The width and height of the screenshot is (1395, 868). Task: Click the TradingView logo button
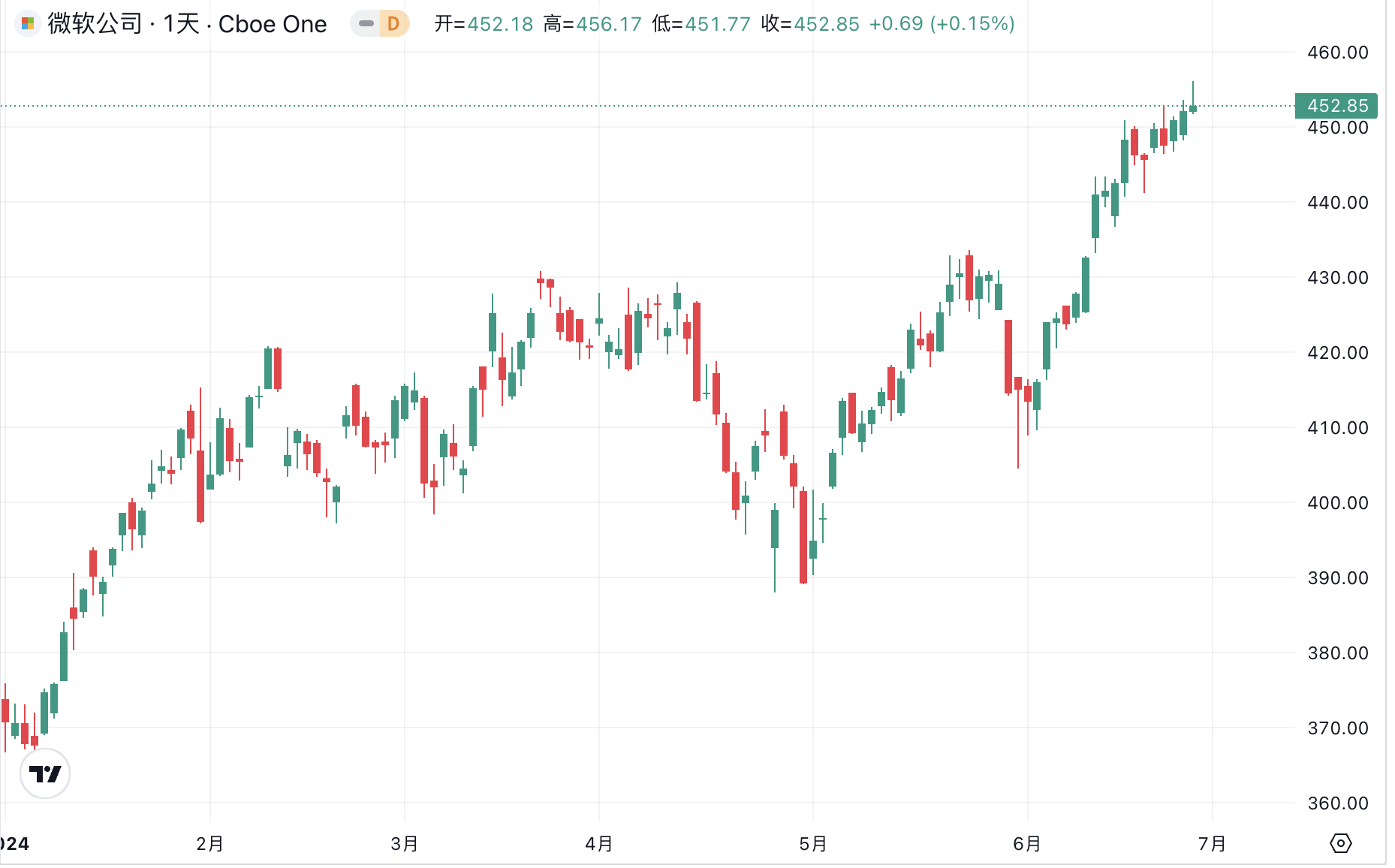click(45, 773)
